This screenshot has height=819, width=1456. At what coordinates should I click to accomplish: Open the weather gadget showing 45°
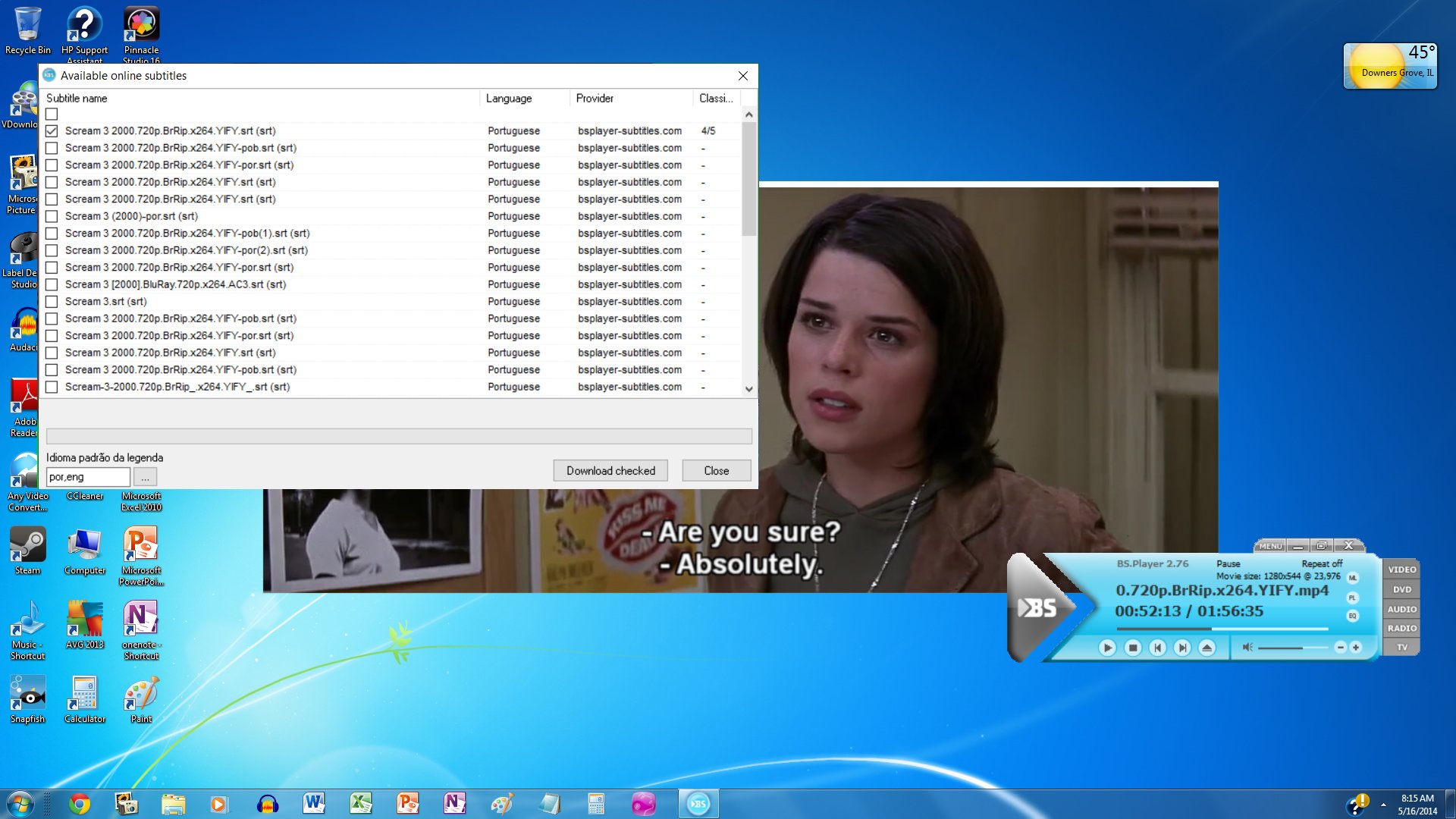pyautogui.click(x=1390, y=65)
